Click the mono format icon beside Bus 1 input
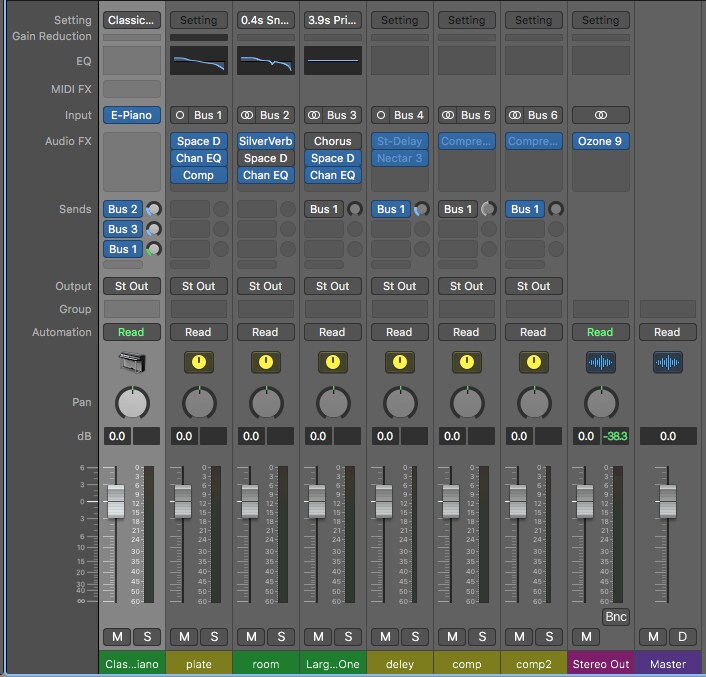Viewport: 706px width, 677px height. coord(180,115)
